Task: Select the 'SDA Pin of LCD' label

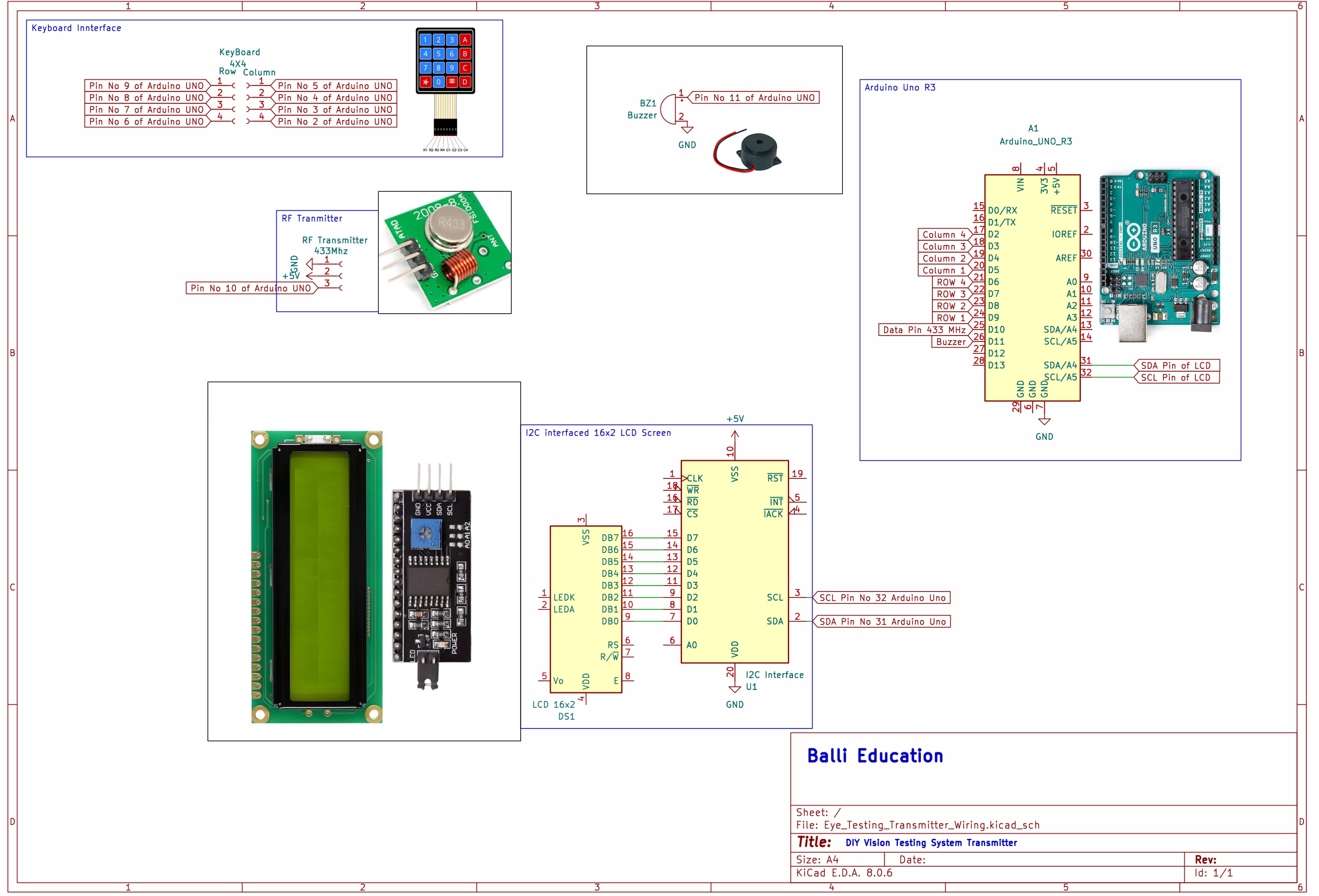Action: point(1176,366)
